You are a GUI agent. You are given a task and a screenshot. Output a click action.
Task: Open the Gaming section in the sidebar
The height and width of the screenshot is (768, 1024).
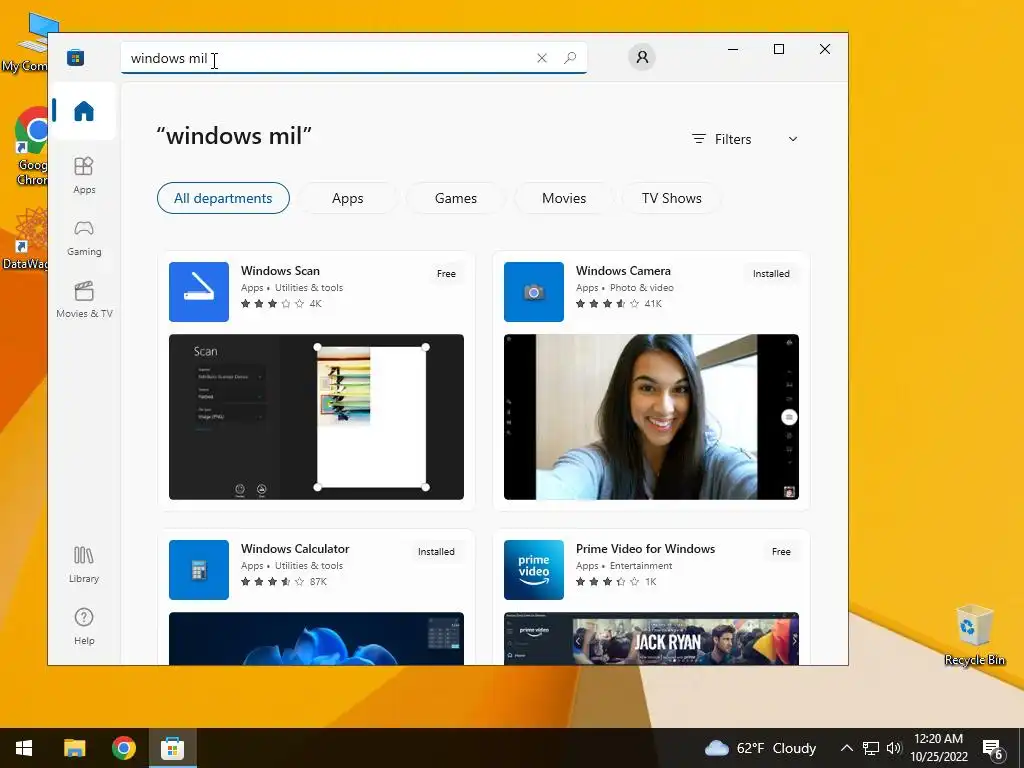tap(84, 238)
